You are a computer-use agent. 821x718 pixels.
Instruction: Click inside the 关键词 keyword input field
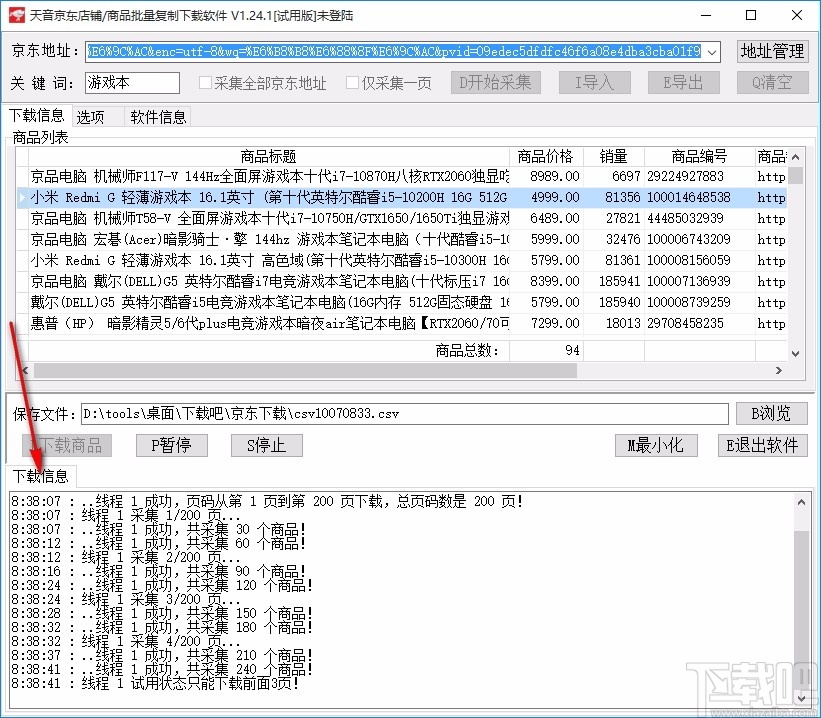pyautogui.click(x=130, y=84)
